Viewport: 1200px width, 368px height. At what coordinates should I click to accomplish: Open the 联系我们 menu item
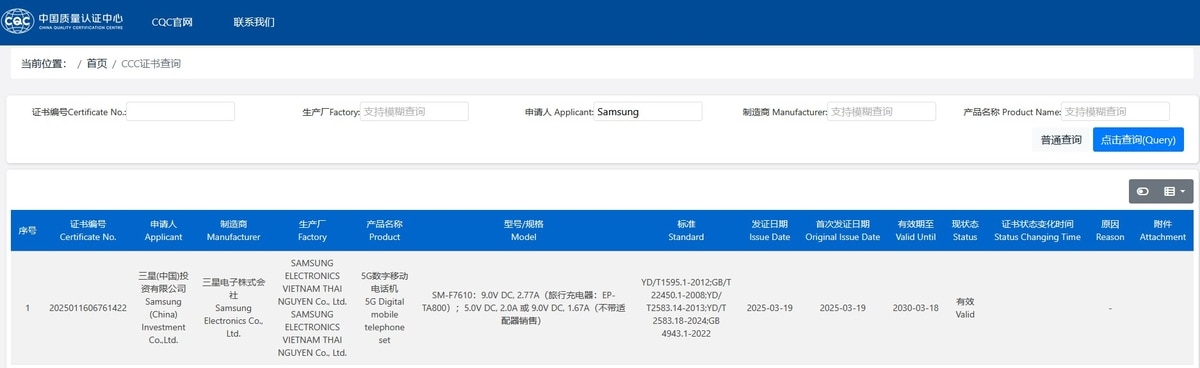click(x=254, y=22)
